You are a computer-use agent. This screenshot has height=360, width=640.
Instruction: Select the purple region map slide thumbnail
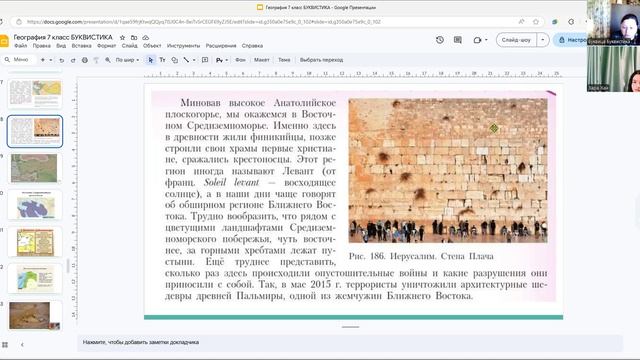pyautogui.click(x=35, y=205)
